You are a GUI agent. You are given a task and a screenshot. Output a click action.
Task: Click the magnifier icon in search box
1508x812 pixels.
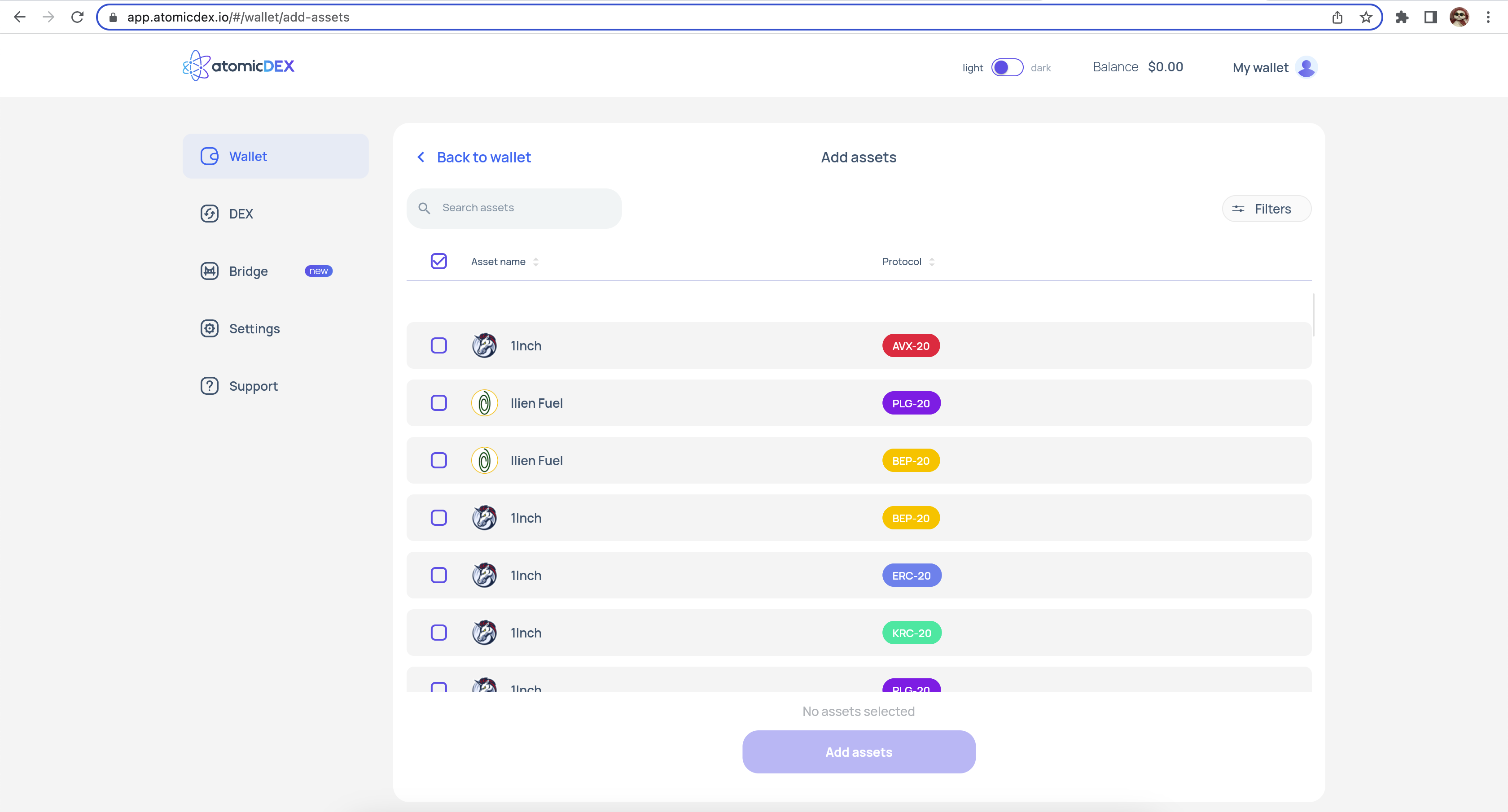point(425,208)
